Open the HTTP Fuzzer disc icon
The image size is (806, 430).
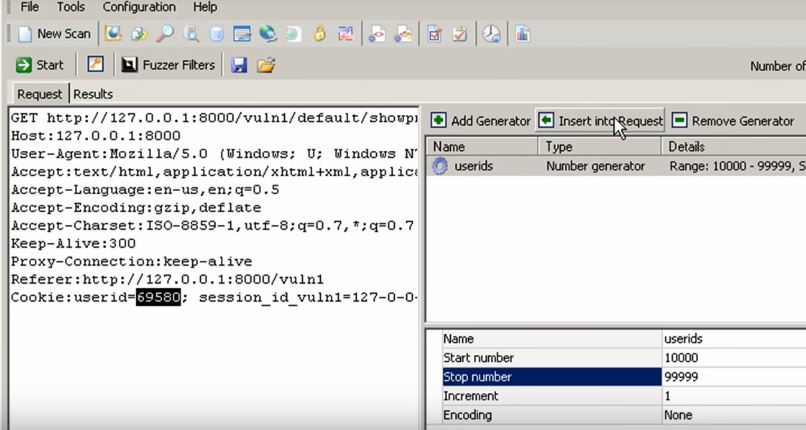294,34
